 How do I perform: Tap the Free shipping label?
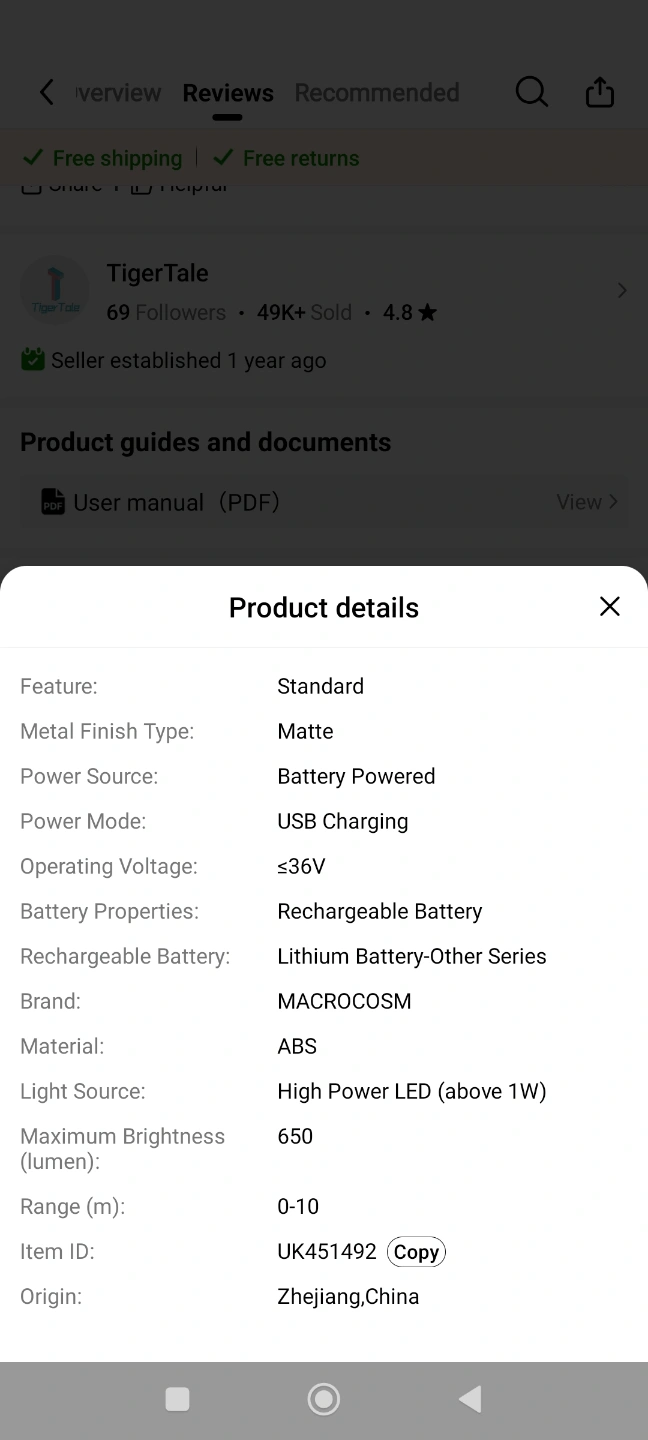[117, 158]
